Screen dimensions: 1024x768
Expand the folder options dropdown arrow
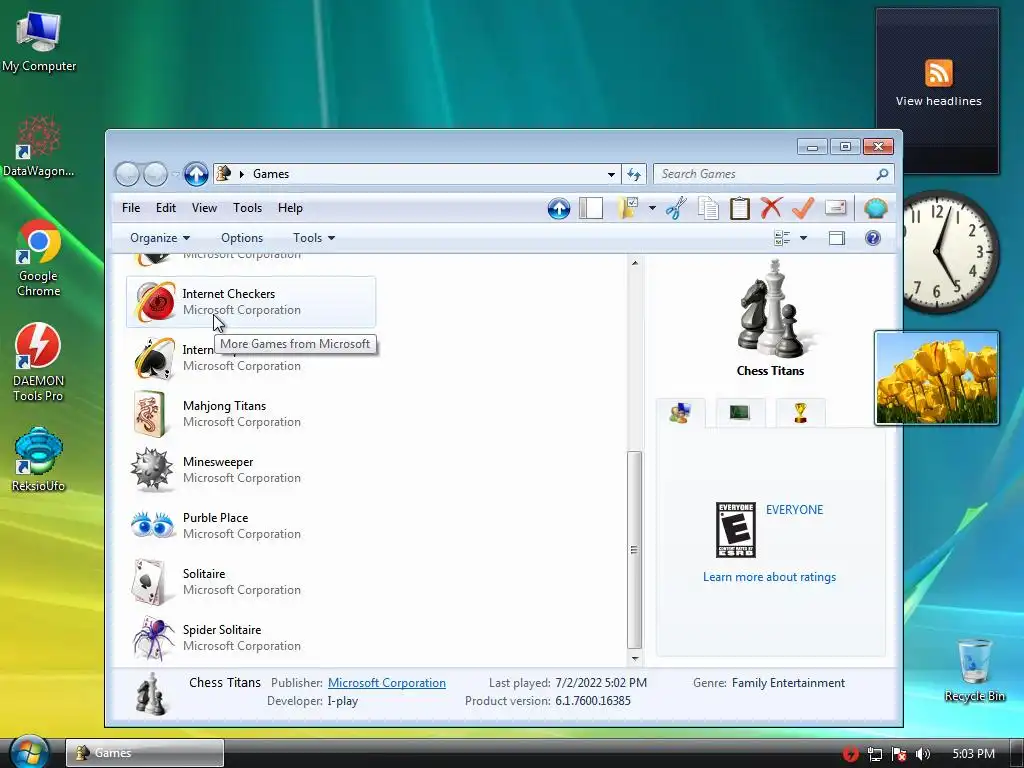click(652, 208)
